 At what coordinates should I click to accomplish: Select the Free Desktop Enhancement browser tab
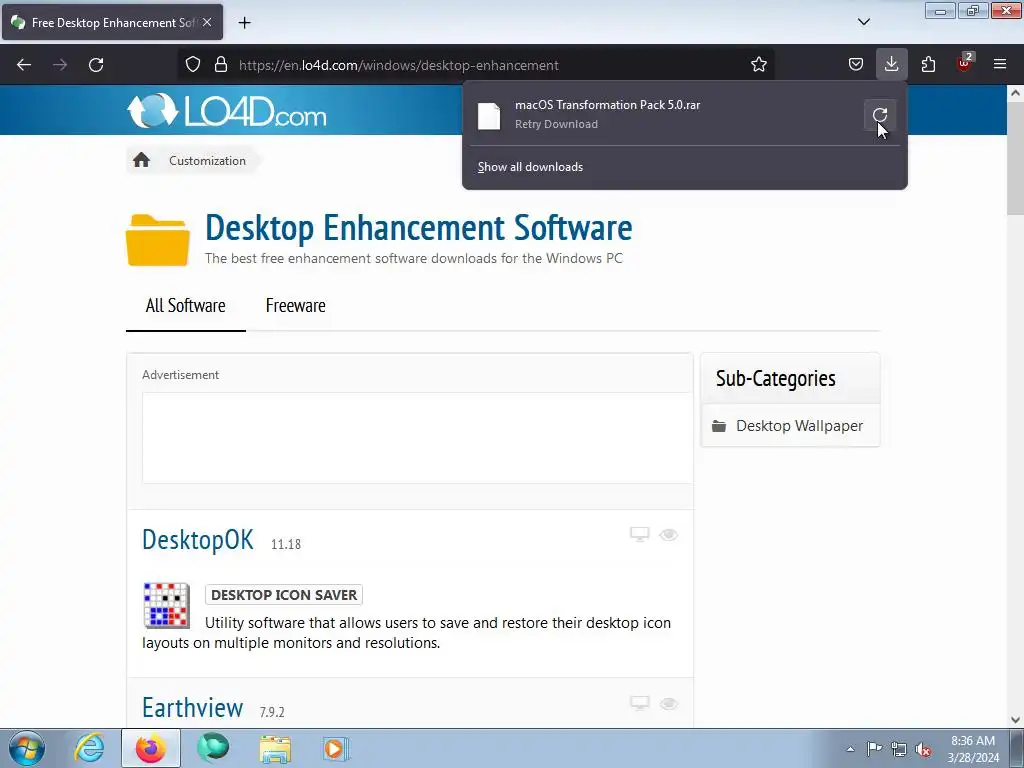(x=112, y=22)
